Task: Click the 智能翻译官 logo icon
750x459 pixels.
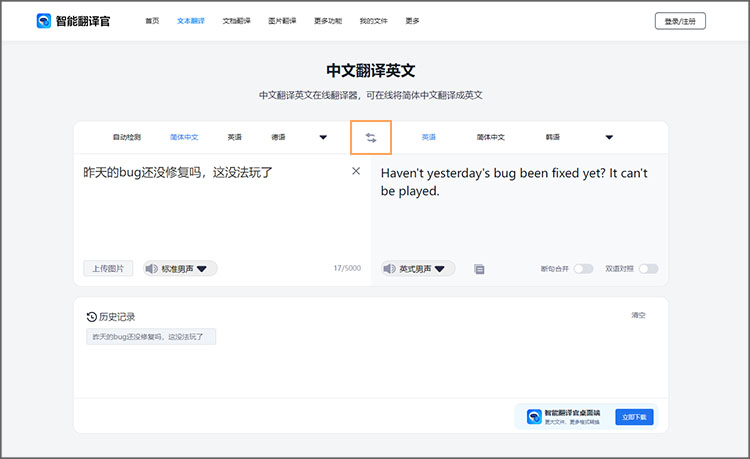Action: [x=44, y=21]
